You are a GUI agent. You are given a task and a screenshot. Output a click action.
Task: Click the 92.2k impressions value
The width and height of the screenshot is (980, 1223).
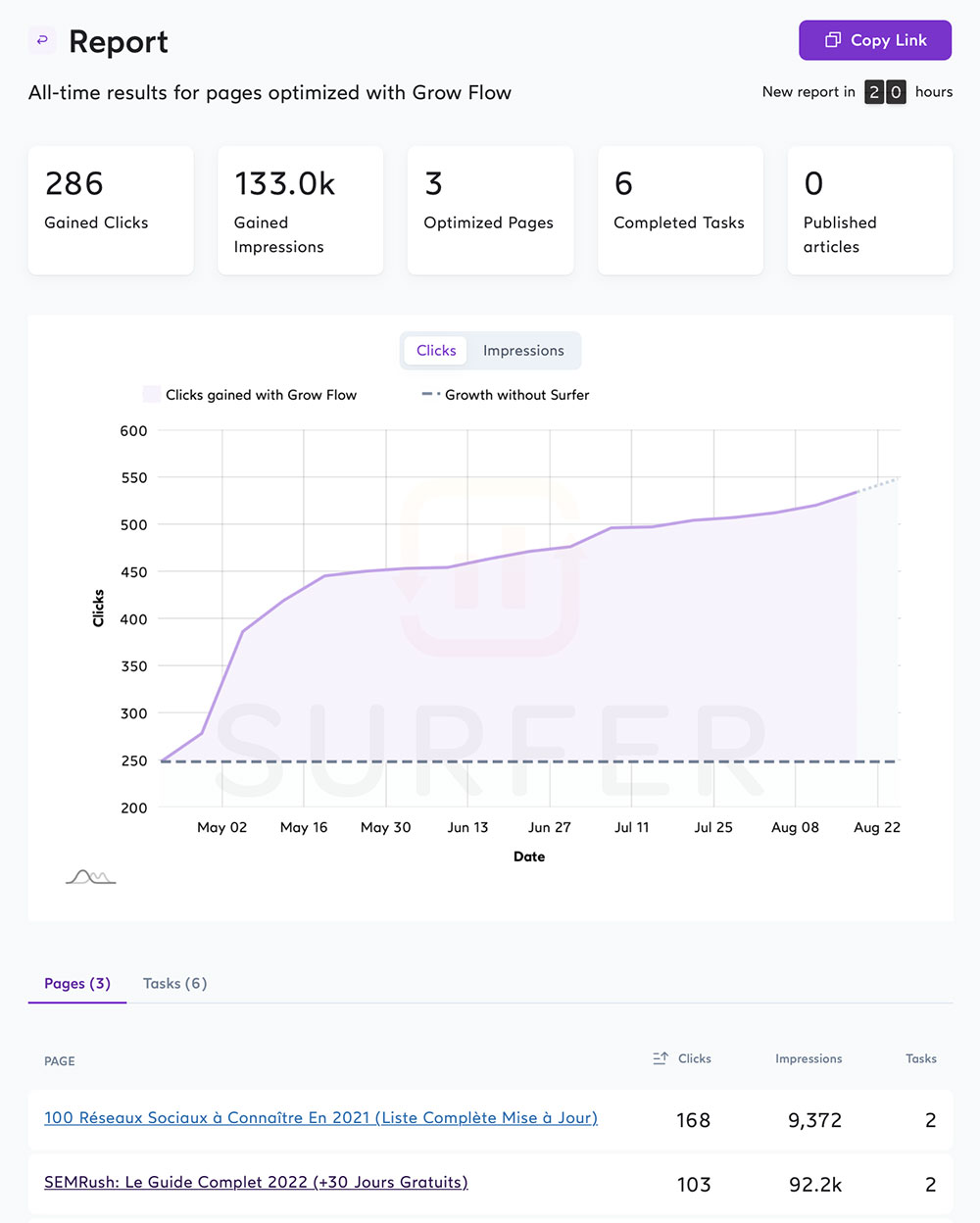[x=815, y=1185]
